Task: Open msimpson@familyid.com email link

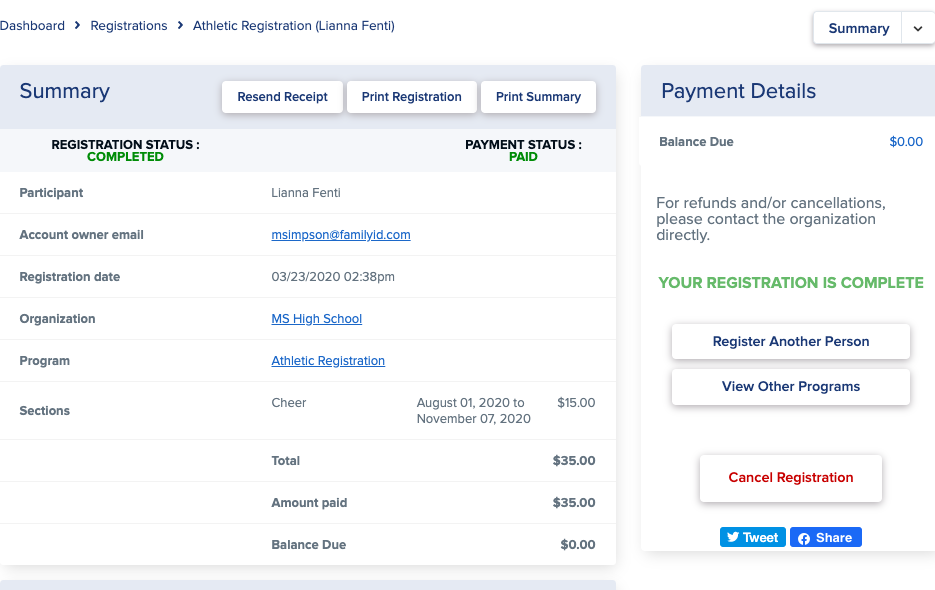Action: tap(340, 234)
